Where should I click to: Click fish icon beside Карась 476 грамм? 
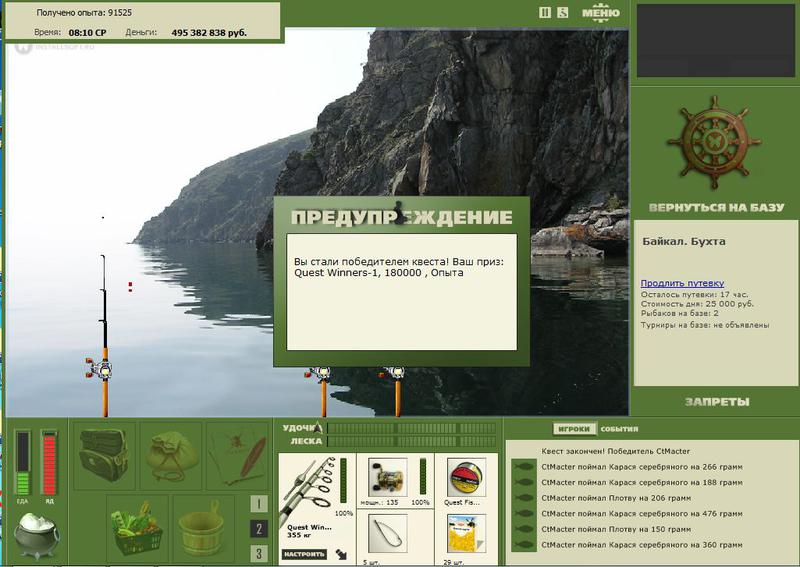click(523, 514)
